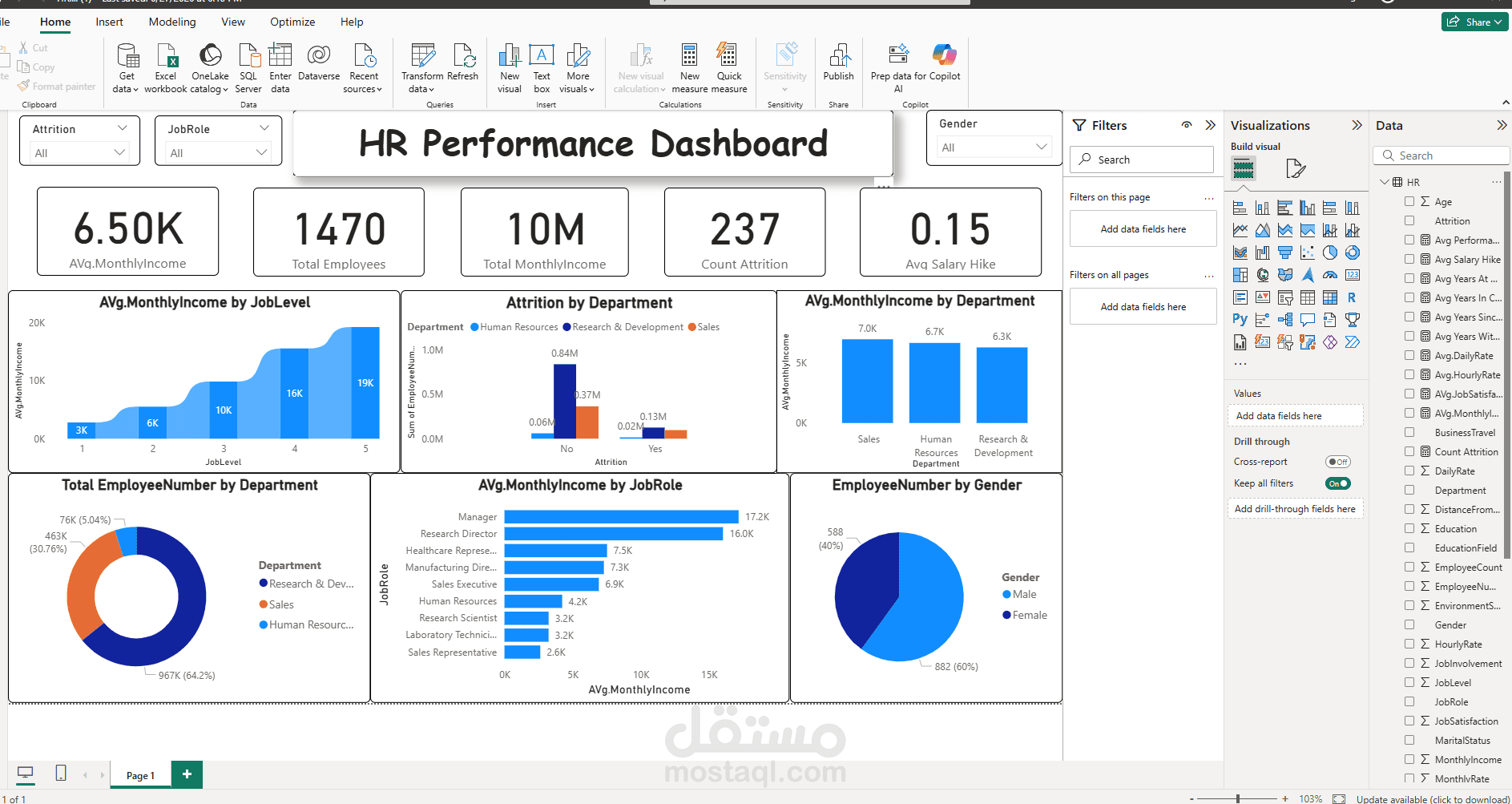Check the Department field checkbox
The width and height of the screenshot is (1512, 804).
[x=1409, y=490]
